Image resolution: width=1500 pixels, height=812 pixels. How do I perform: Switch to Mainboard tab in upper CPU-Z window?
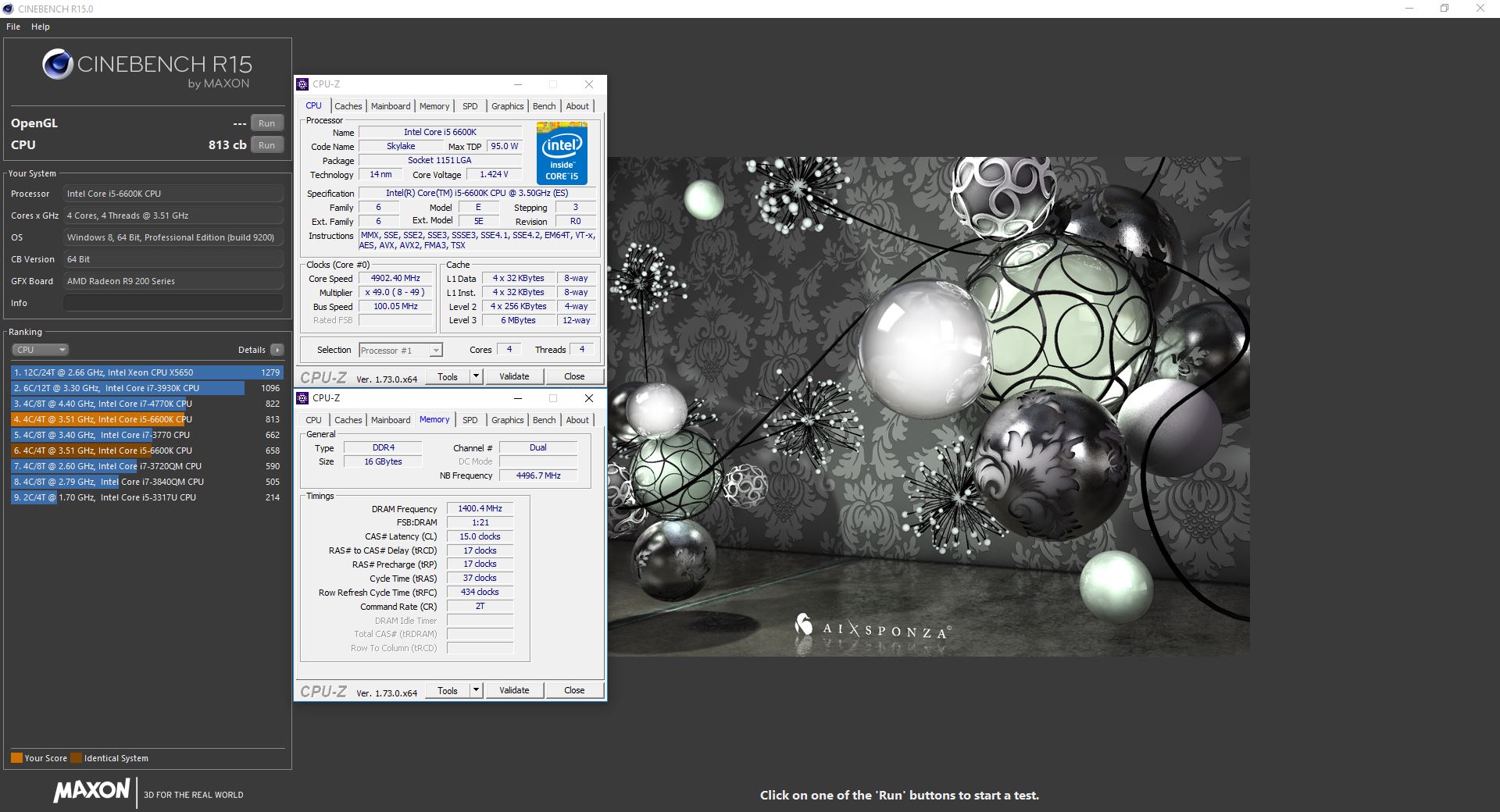(x=391, y=106)
